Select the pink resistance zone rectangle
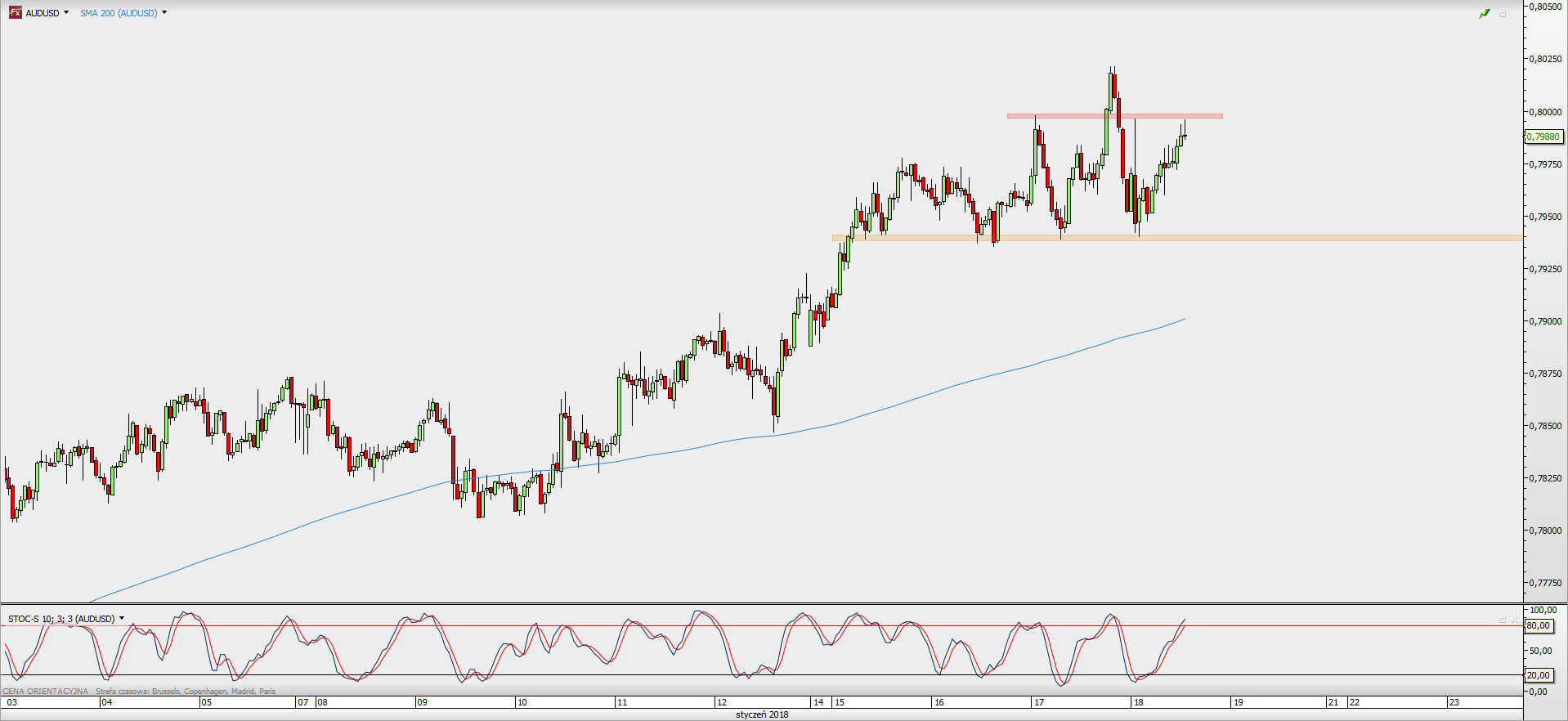 (1115, 116)
